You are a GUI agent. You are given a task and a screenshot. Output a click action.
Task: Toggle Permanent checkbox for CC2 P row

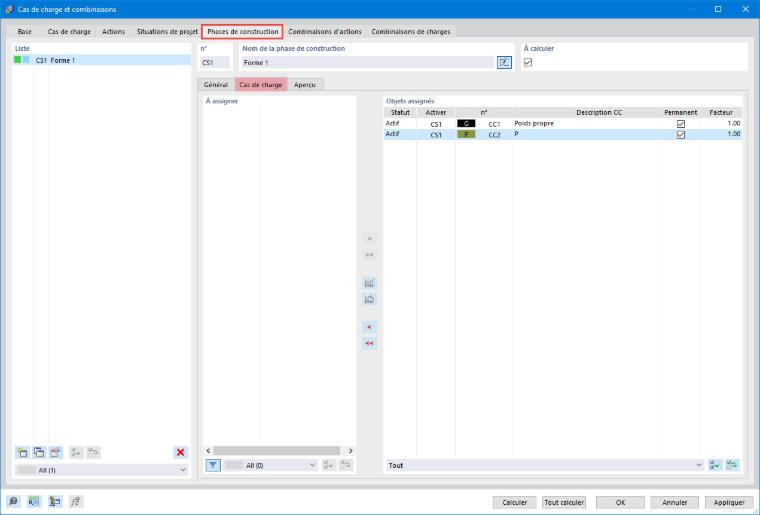tap(681, 135)
